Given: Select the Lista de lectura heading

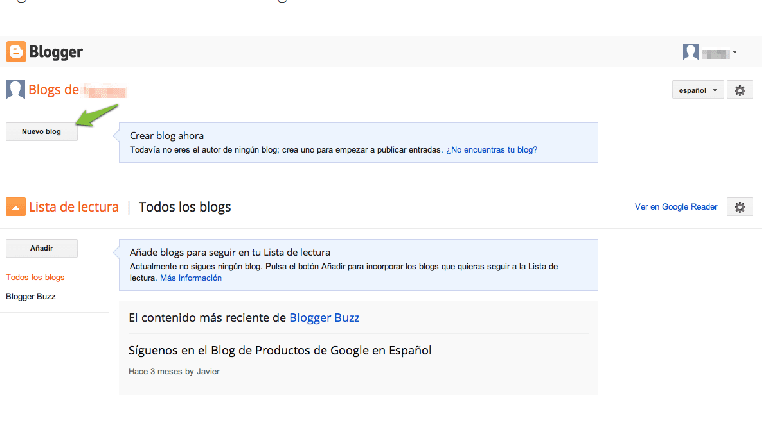Looking at the screenshot, I should (x=74, y=207).
